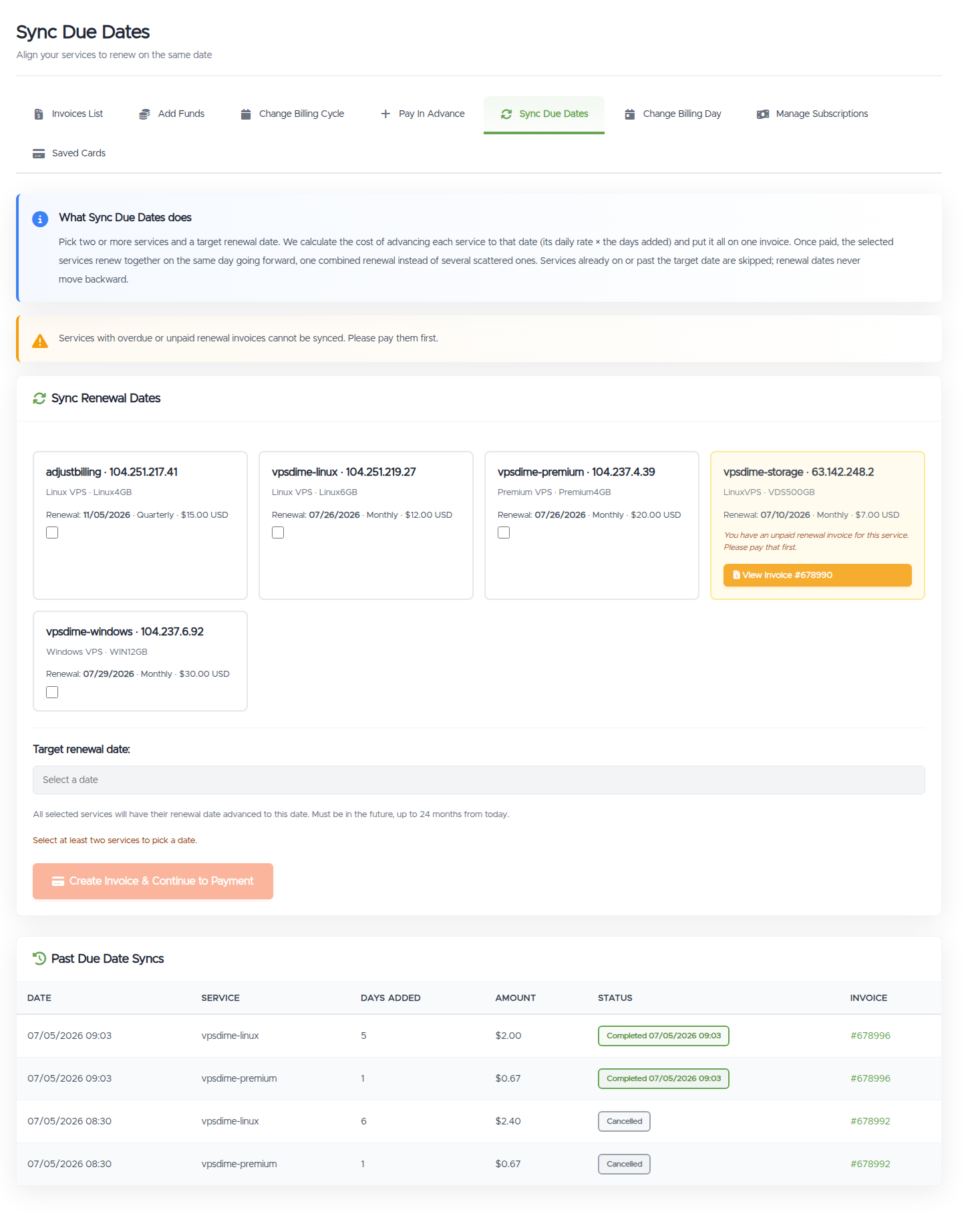The width and height of the screenshot is (962, 1232).
Task: Click the vpsdime-storage · 63.142.248.2 card title
Action: coord(798,472)
